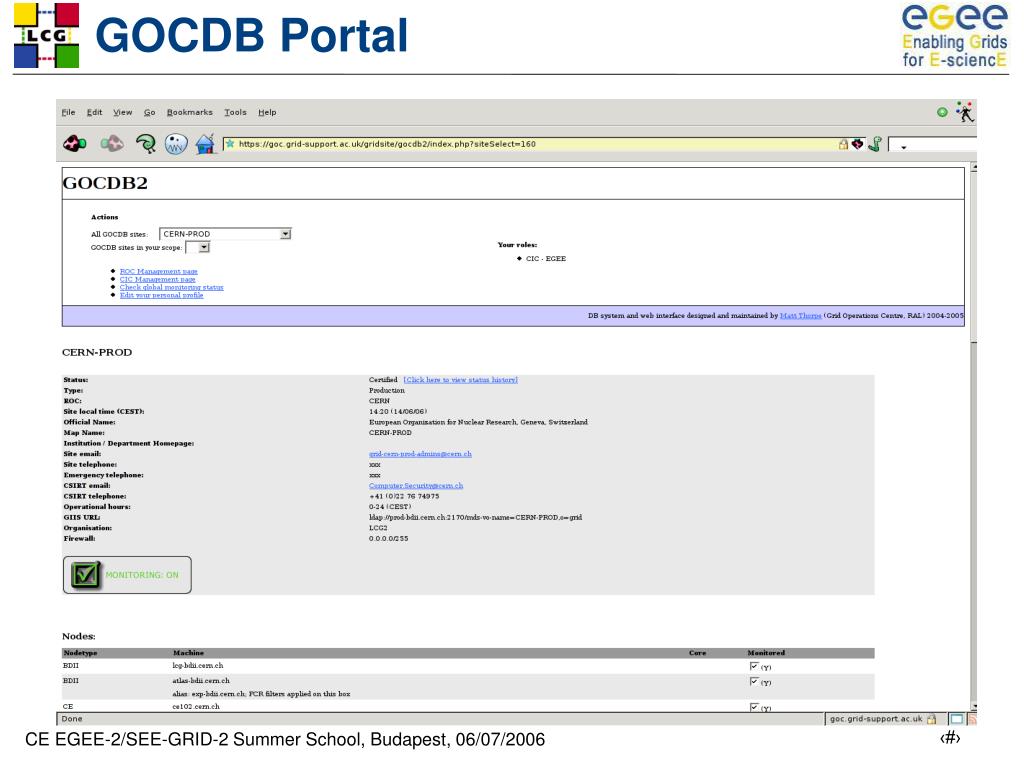Click the Nodetype column header
The image size is (1024, 768).
click(80, 652)
